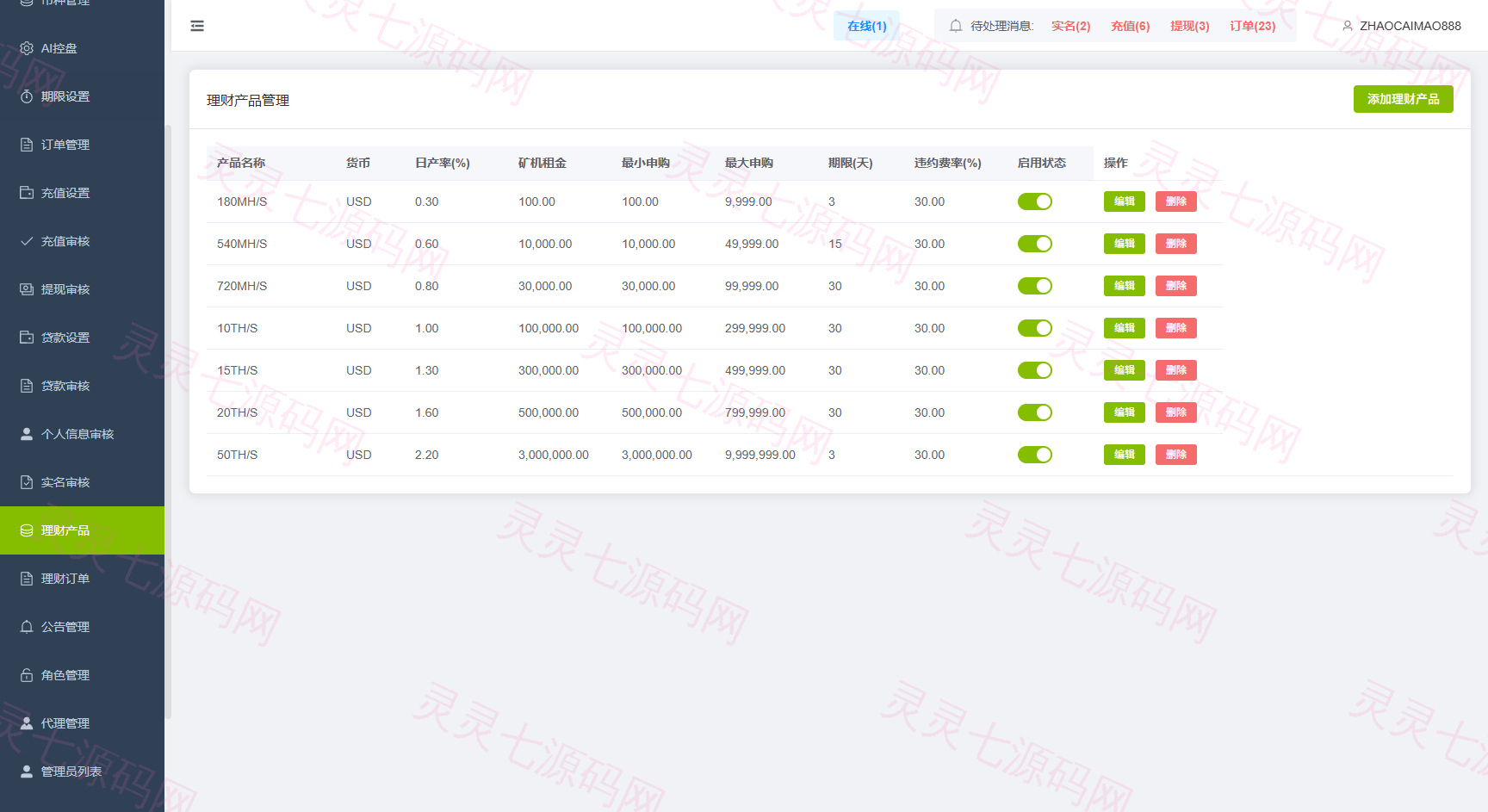Switch off the 720MH/S enable toggle
Image resolution: width=1488 pixels, height=812 pixels.
pos(1035,286)
